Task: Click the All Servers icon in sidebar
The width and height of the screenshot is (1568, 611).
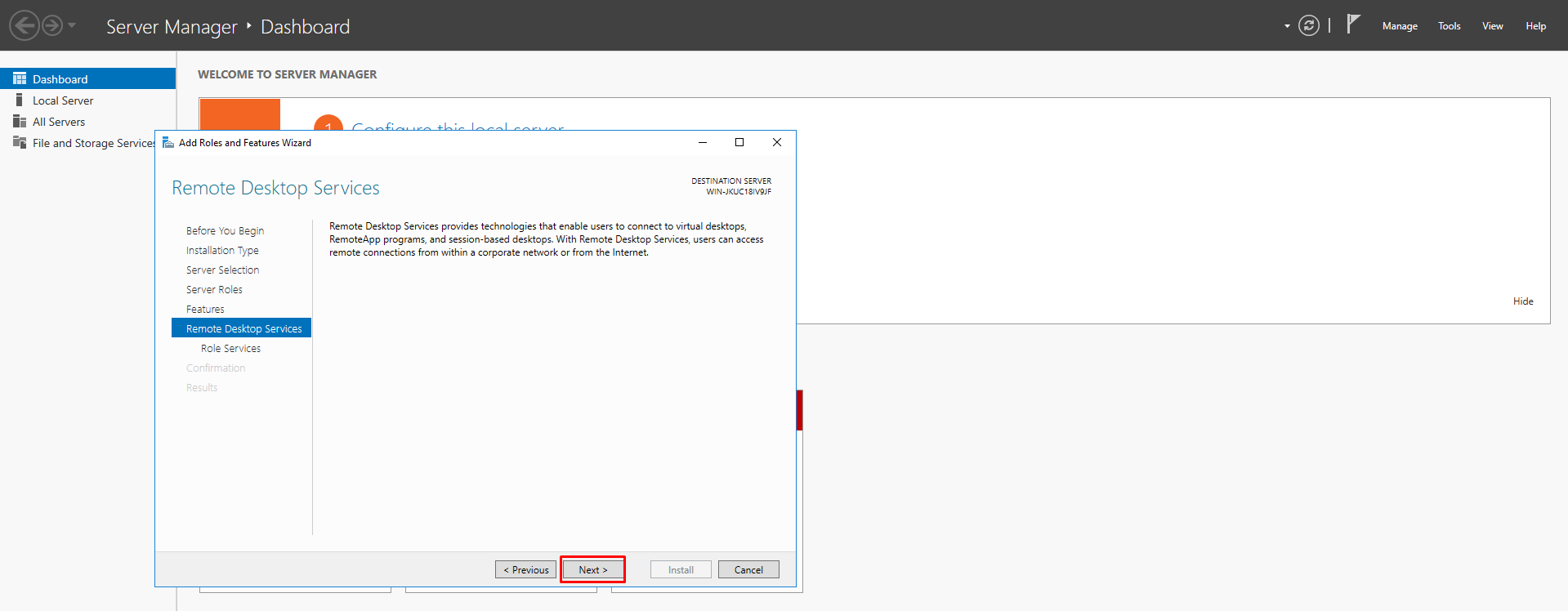Action: coord(20,121)
